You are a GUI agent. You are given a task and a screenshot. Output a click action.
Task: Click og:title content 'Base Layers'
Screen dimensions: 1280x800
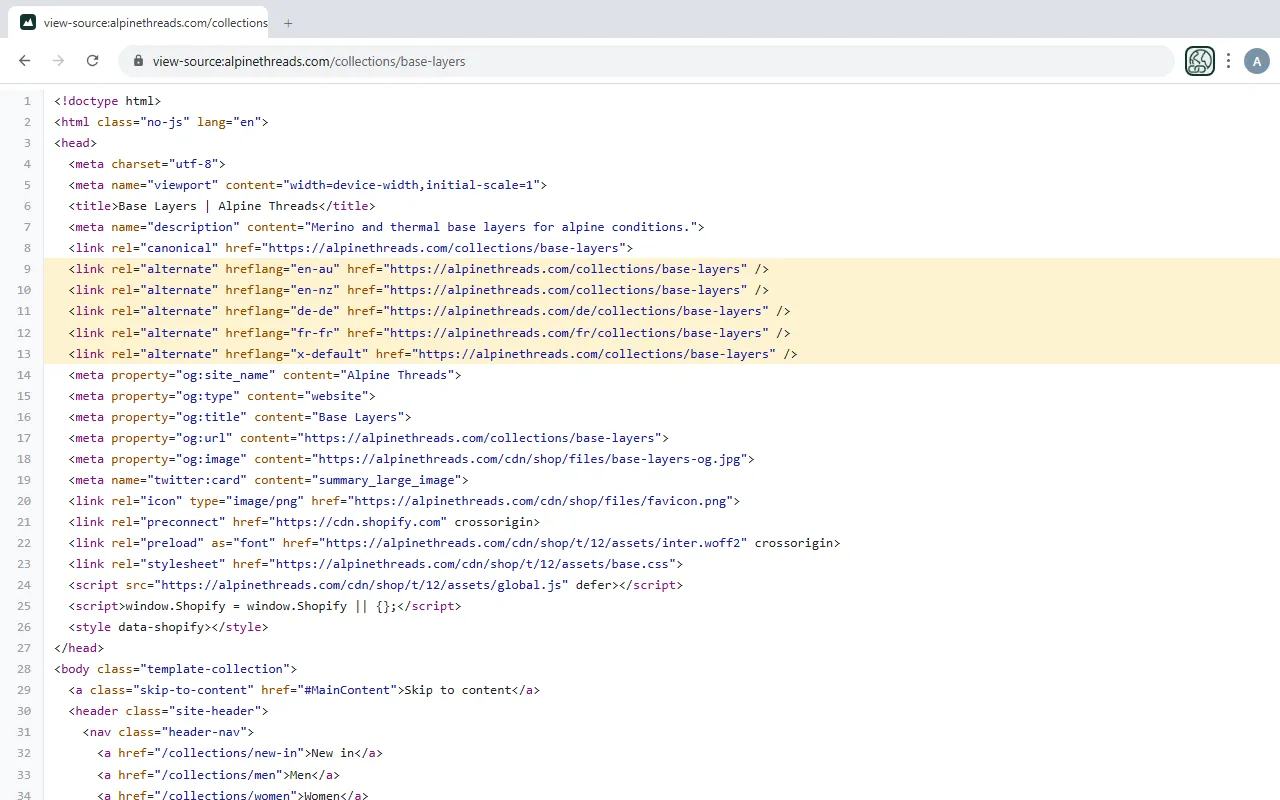click(x=357, y=417)
